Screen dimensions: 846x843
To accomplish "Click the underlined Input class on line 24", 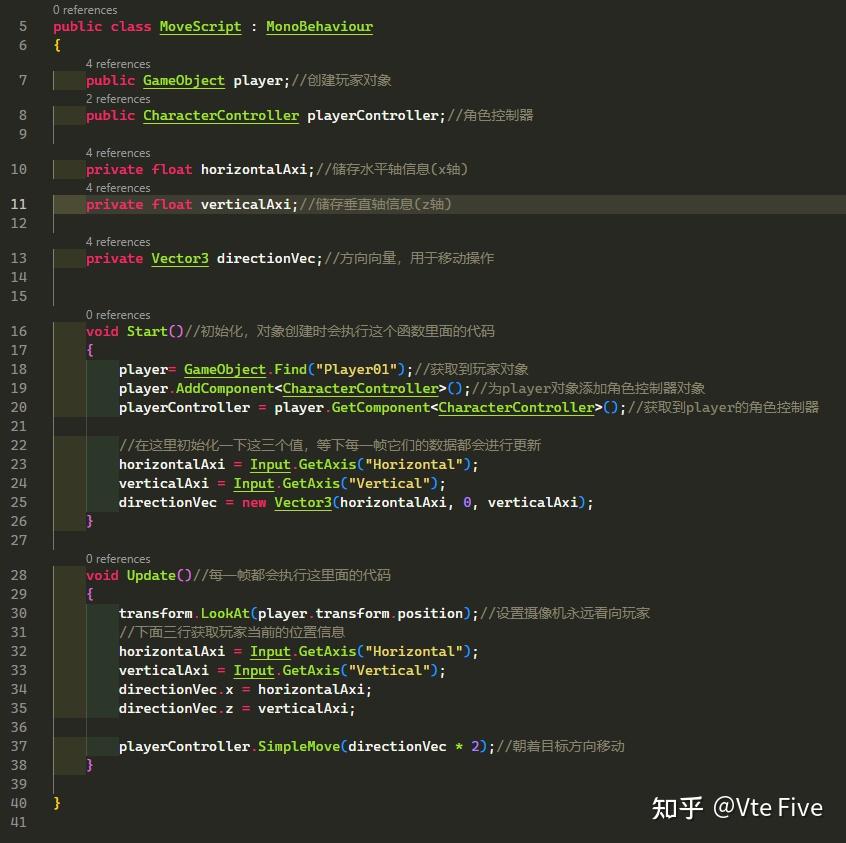I will click(253, 483).
